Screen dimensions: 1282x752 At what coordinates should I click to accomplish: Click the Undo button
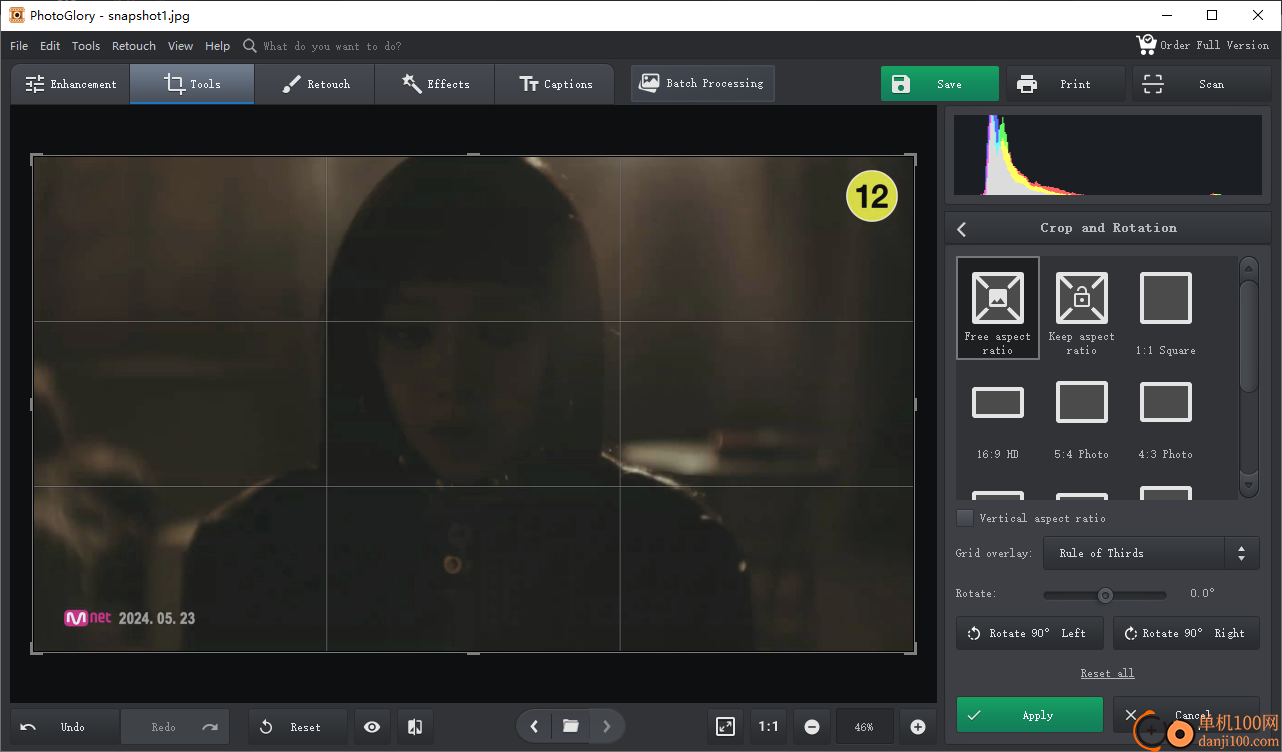click(65, 727)
